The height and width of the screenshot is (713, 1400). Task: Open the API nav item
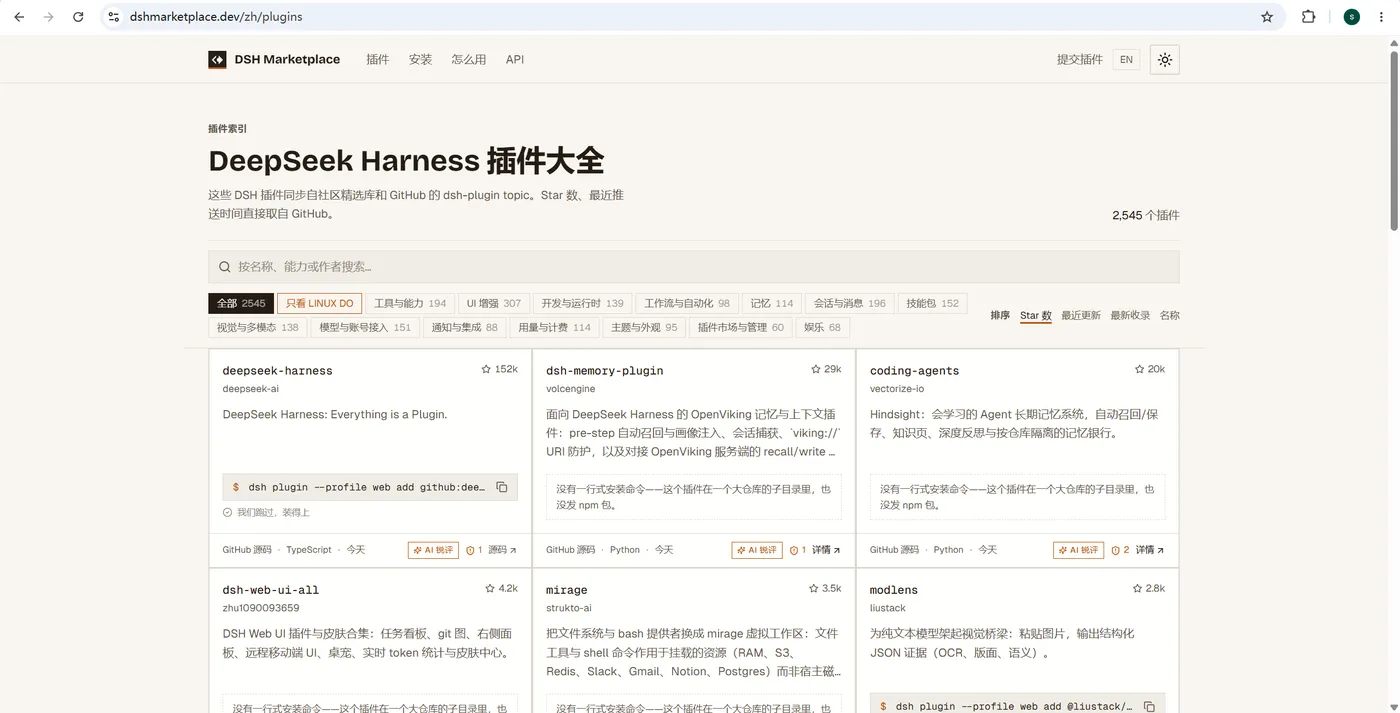coord(515,60)
